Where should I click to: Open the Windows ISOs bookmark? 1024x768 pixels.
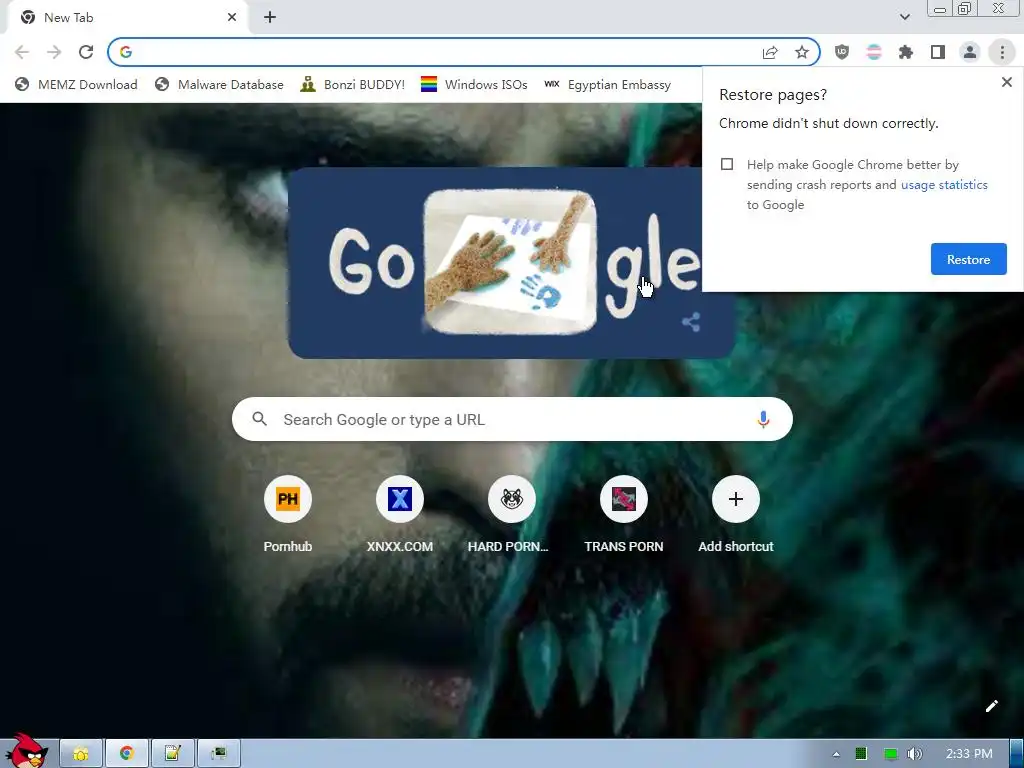tap(474, 84)
